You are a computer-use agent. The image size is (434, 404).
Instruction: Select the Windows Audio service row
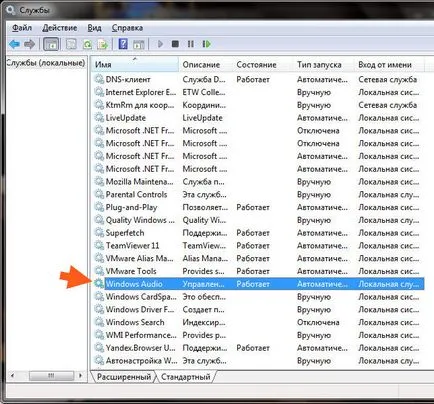click(x=259, y=284)
